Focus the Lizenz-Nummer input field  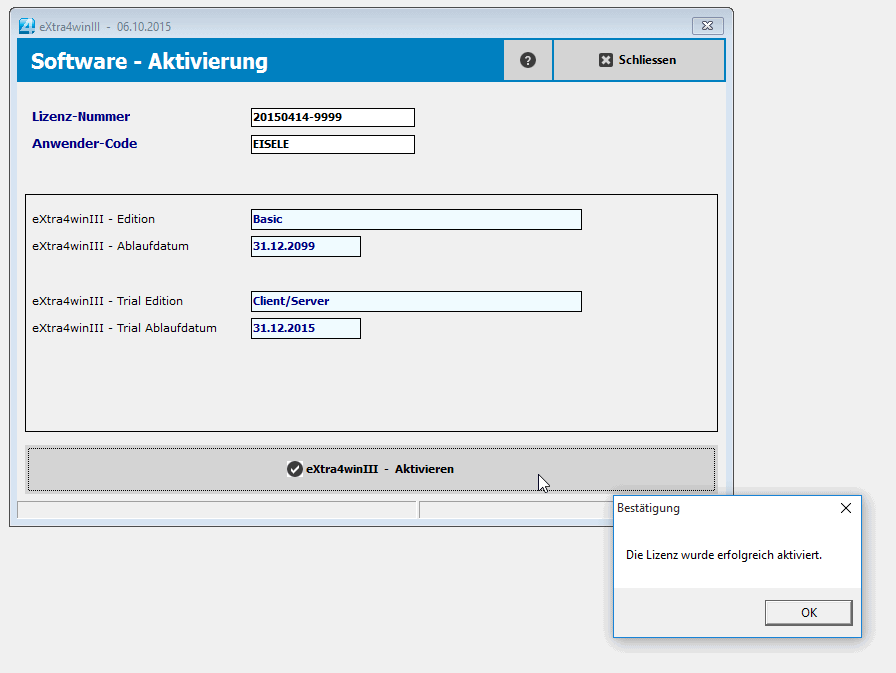332,117
